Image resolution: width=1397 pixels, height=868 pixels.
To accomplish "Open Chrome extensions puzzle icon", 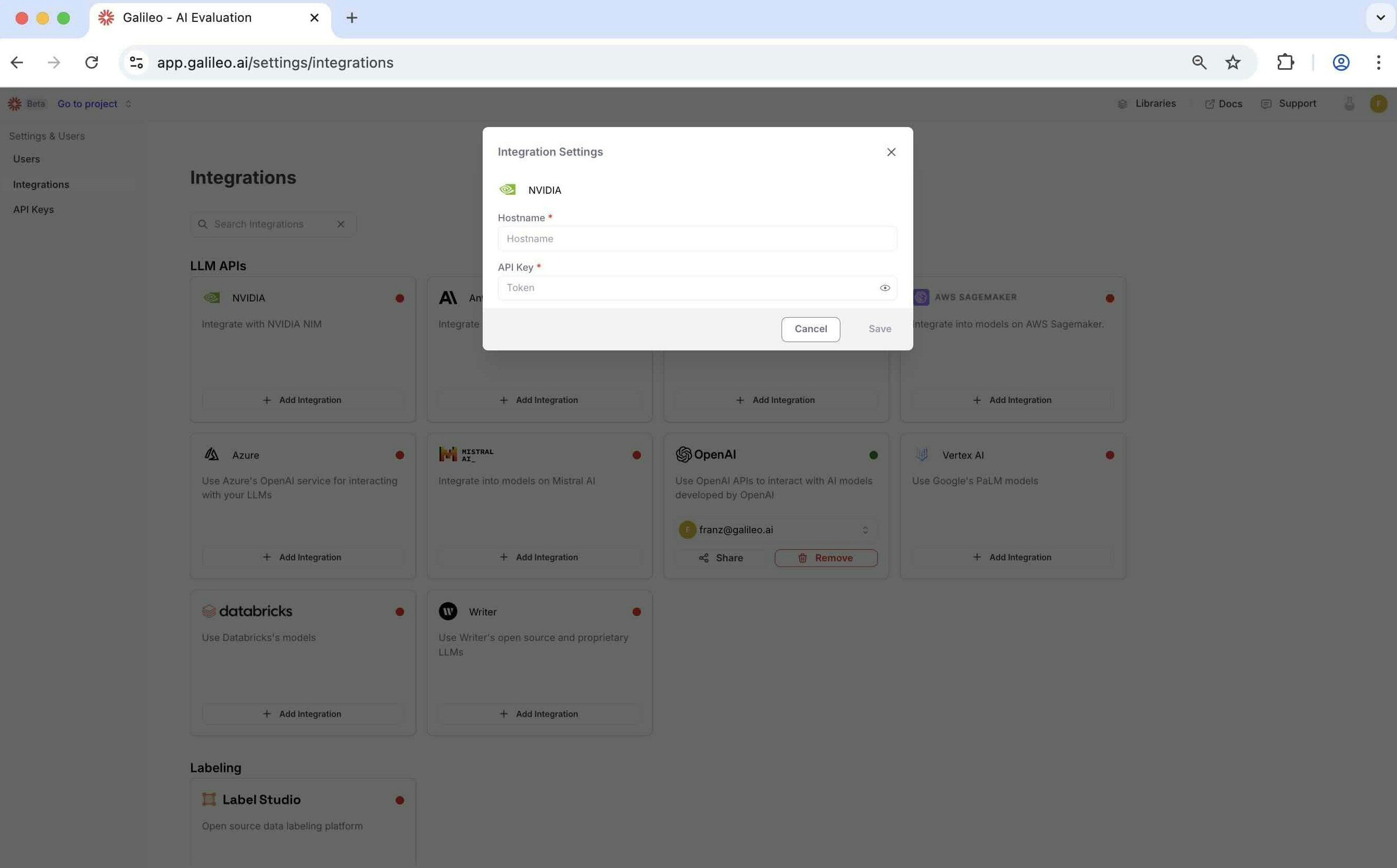I will coord(1285,62).
